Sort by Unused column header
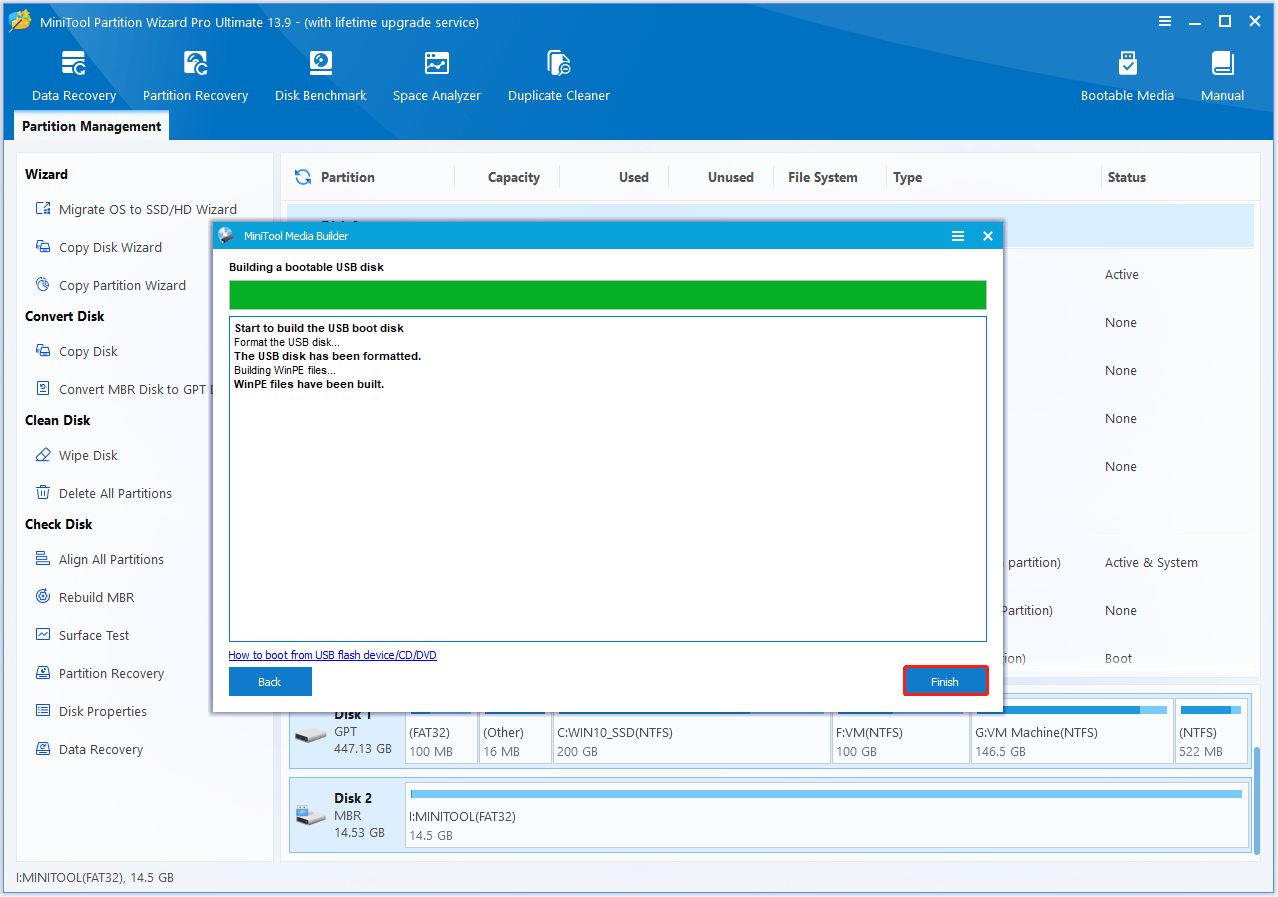Screen dimensions: 1278x897 point(730,177)
